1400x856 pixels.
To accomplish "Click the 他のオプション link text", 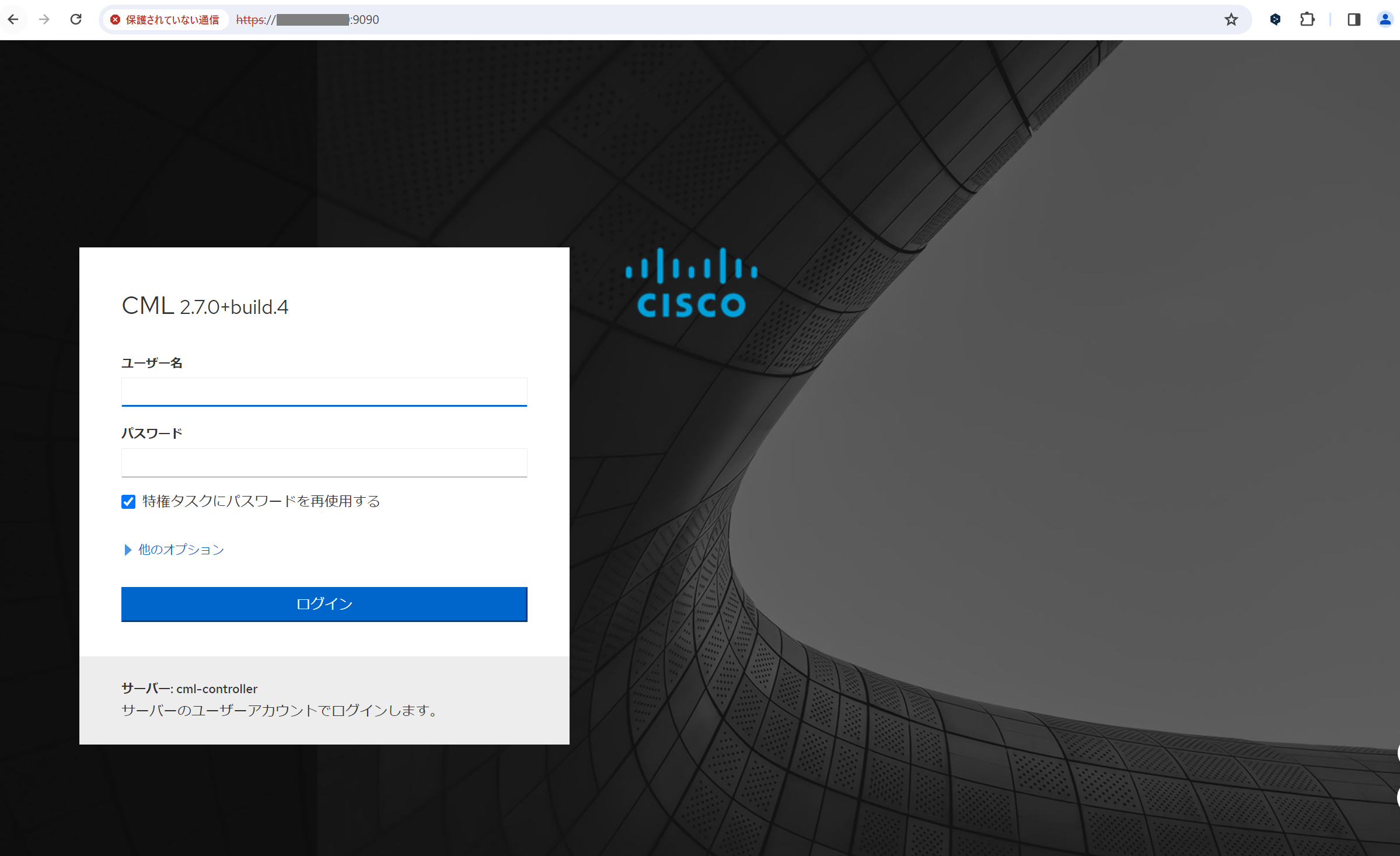I will point(181,550).
